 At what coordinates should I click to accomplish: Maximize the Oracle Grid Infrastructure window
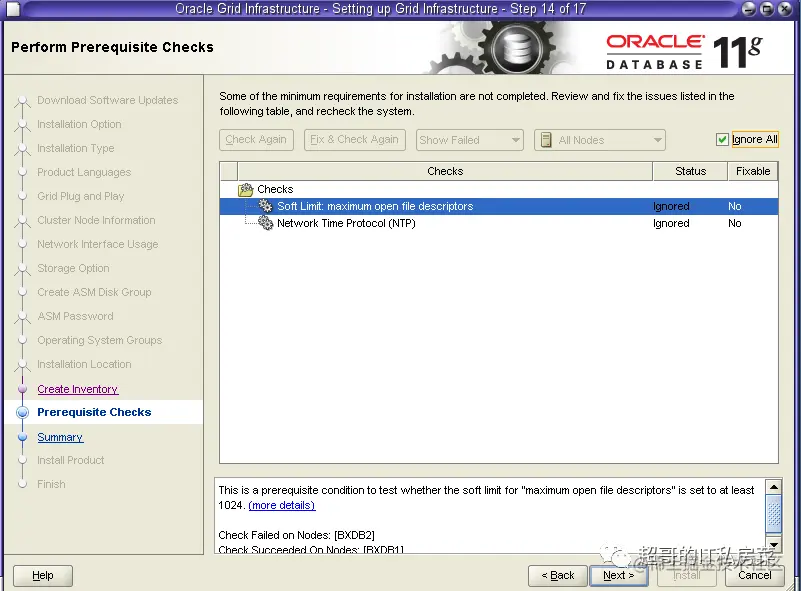pos(767,9)
